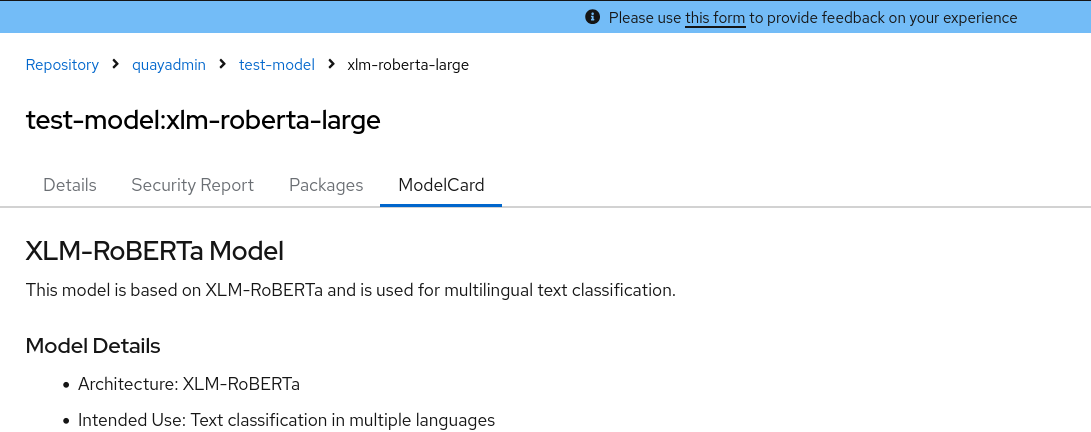1091x432 pixels.
Task: Open the 'this form' feedback link
Action: (715, 18)
